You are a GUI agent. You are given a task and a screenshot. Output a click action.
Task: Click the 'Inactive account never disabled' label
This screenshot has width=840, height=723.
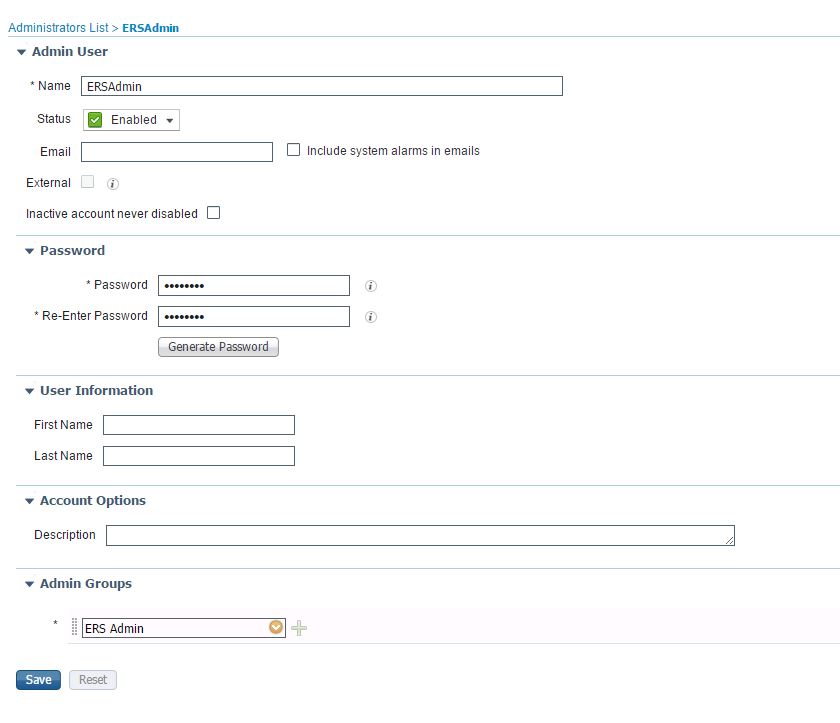[112, 214]
